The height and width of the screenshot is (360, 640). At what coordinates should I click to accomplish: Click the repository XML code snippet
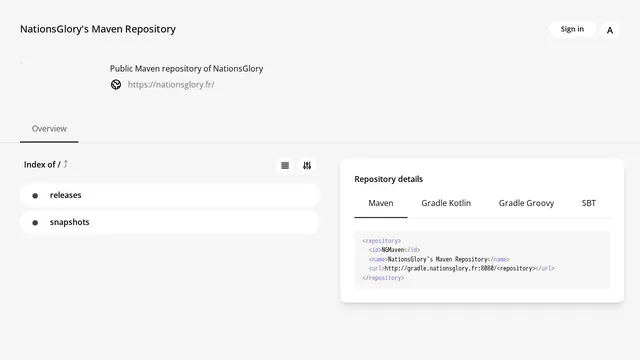[x=482, y=260]
